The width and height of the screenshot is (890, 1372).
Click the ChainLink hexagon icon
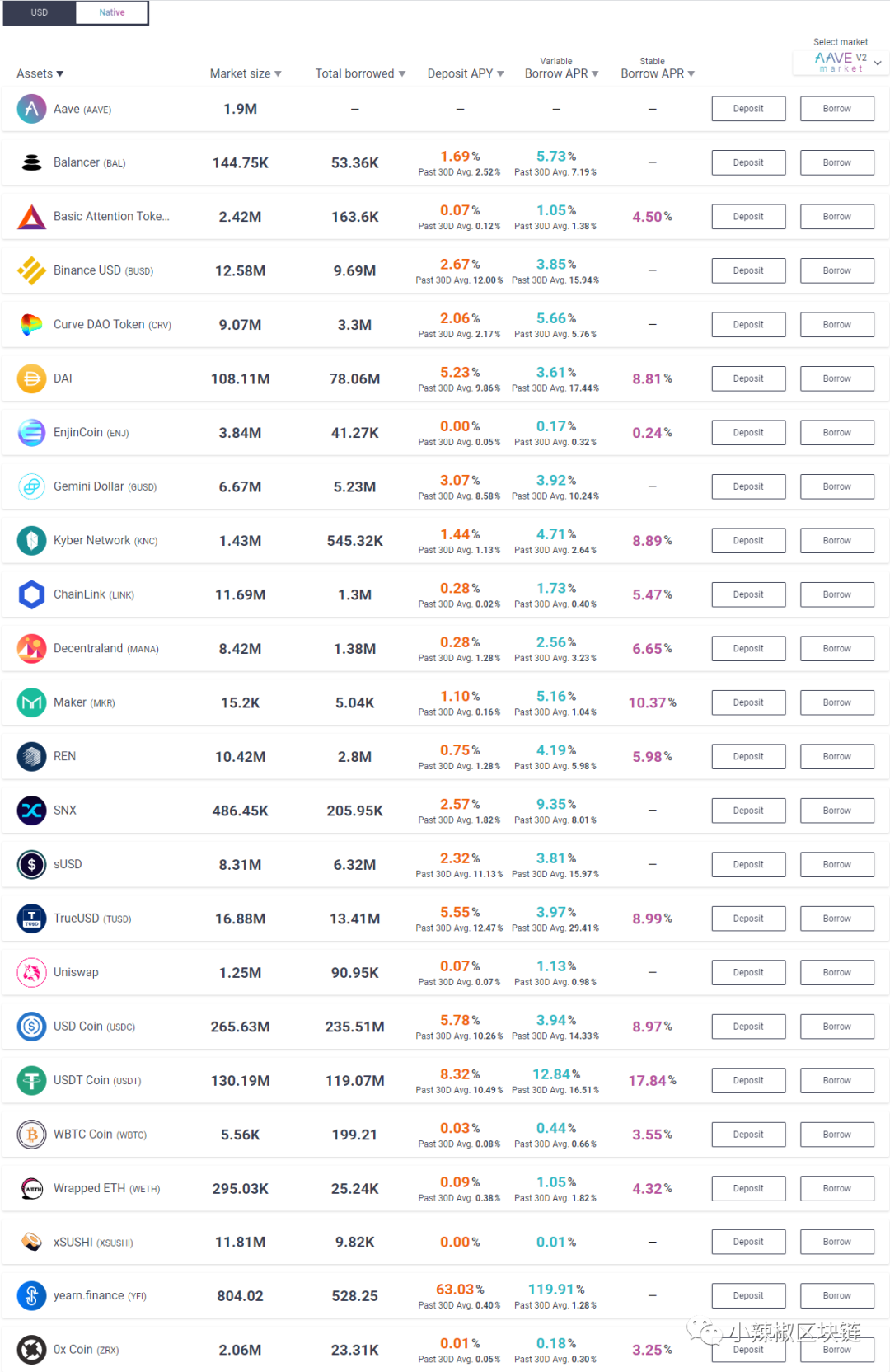click(31, 594)
